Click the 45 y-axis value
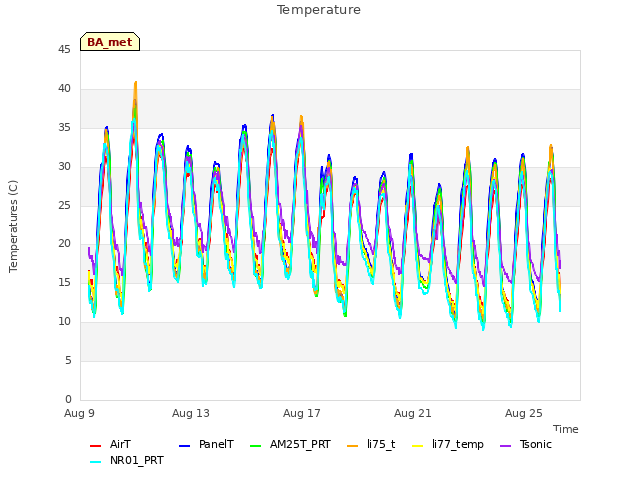 (x=64, y=49)
